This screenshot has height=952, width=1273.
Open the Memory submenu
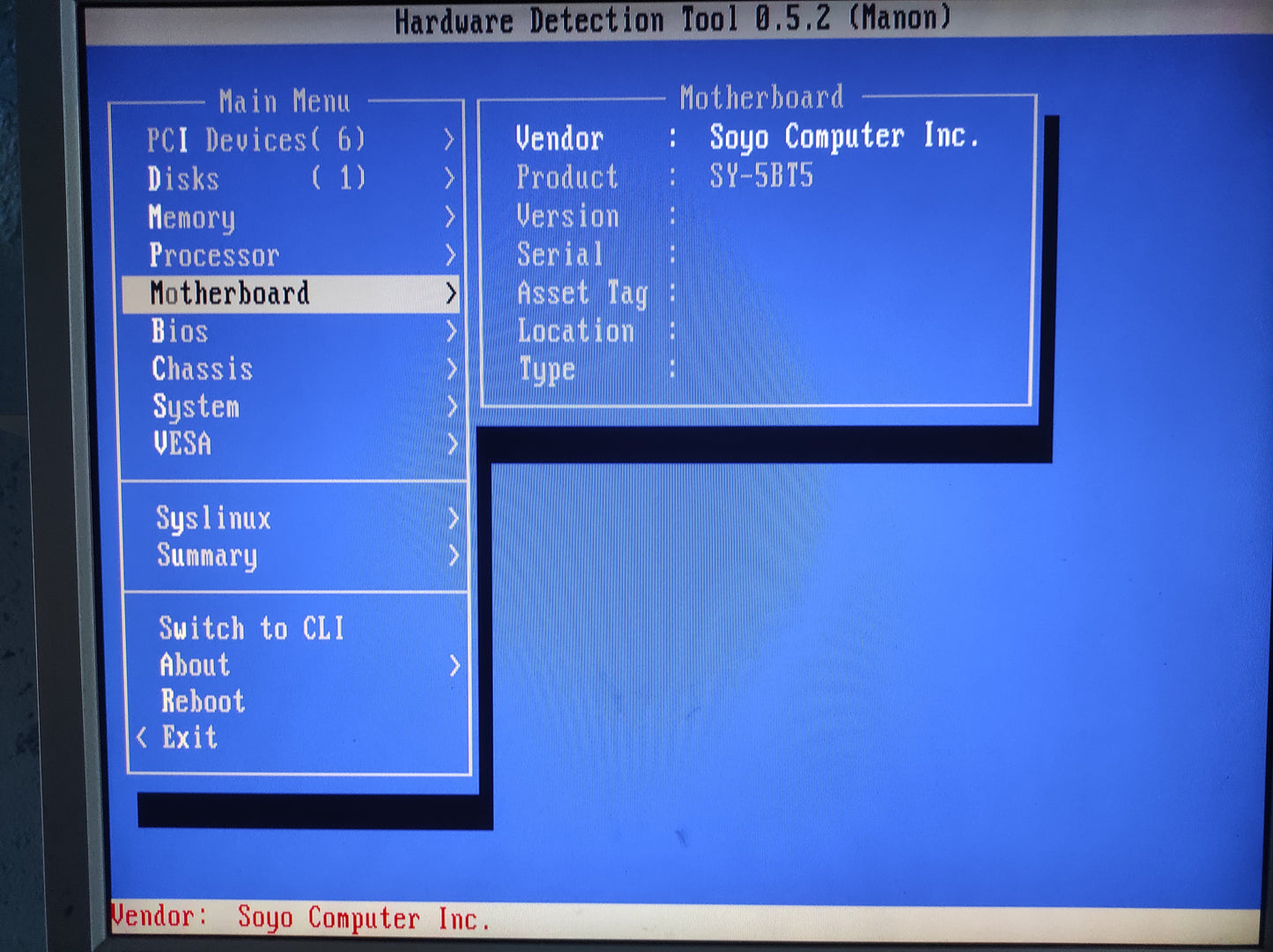click(191, 218)
